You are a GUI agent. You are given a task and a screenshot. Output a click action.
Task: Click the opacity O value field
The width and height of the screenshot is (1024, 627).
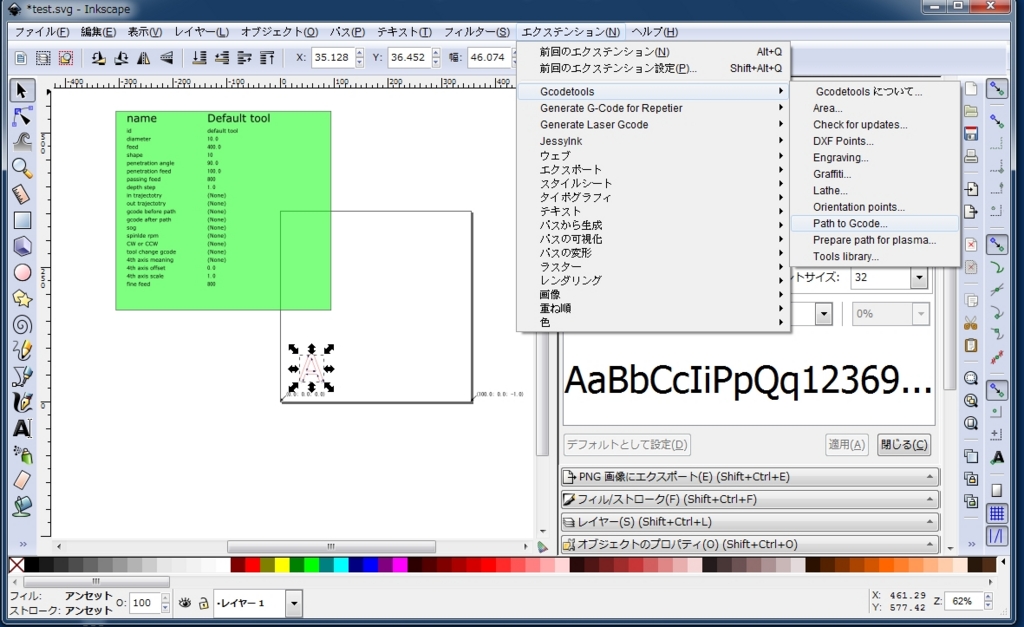click(x=144, y=603)
